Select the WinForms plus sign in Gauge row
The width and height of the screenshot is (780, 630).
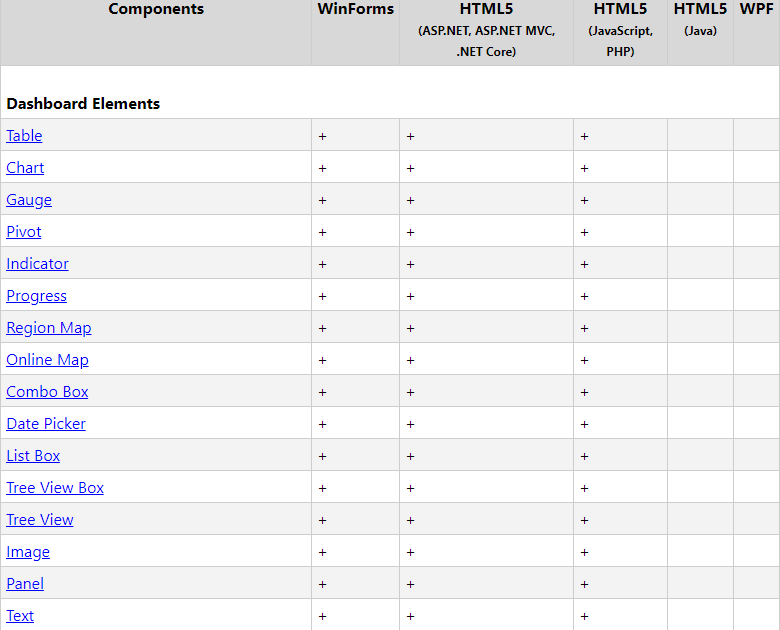(x=322, y=200)
